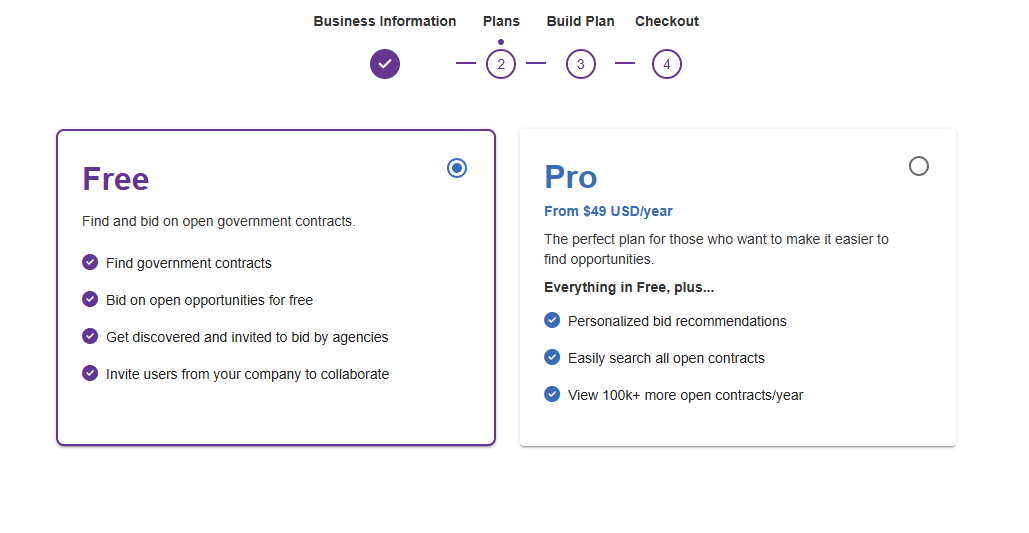Click the Pro plan heading
The image size is (1029, 533).
point(571,177)
